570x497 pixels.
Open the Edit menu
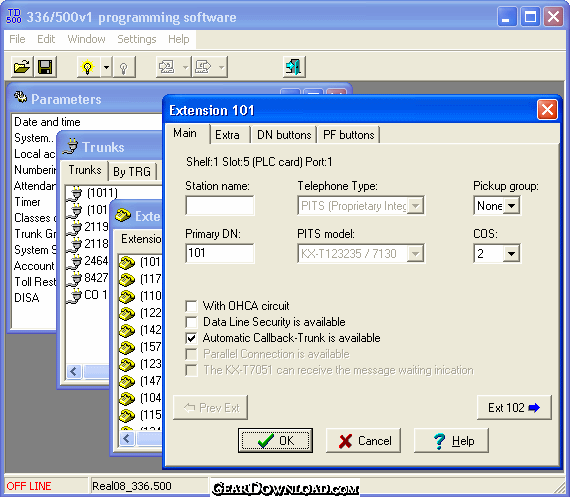(x=46, y=39)
